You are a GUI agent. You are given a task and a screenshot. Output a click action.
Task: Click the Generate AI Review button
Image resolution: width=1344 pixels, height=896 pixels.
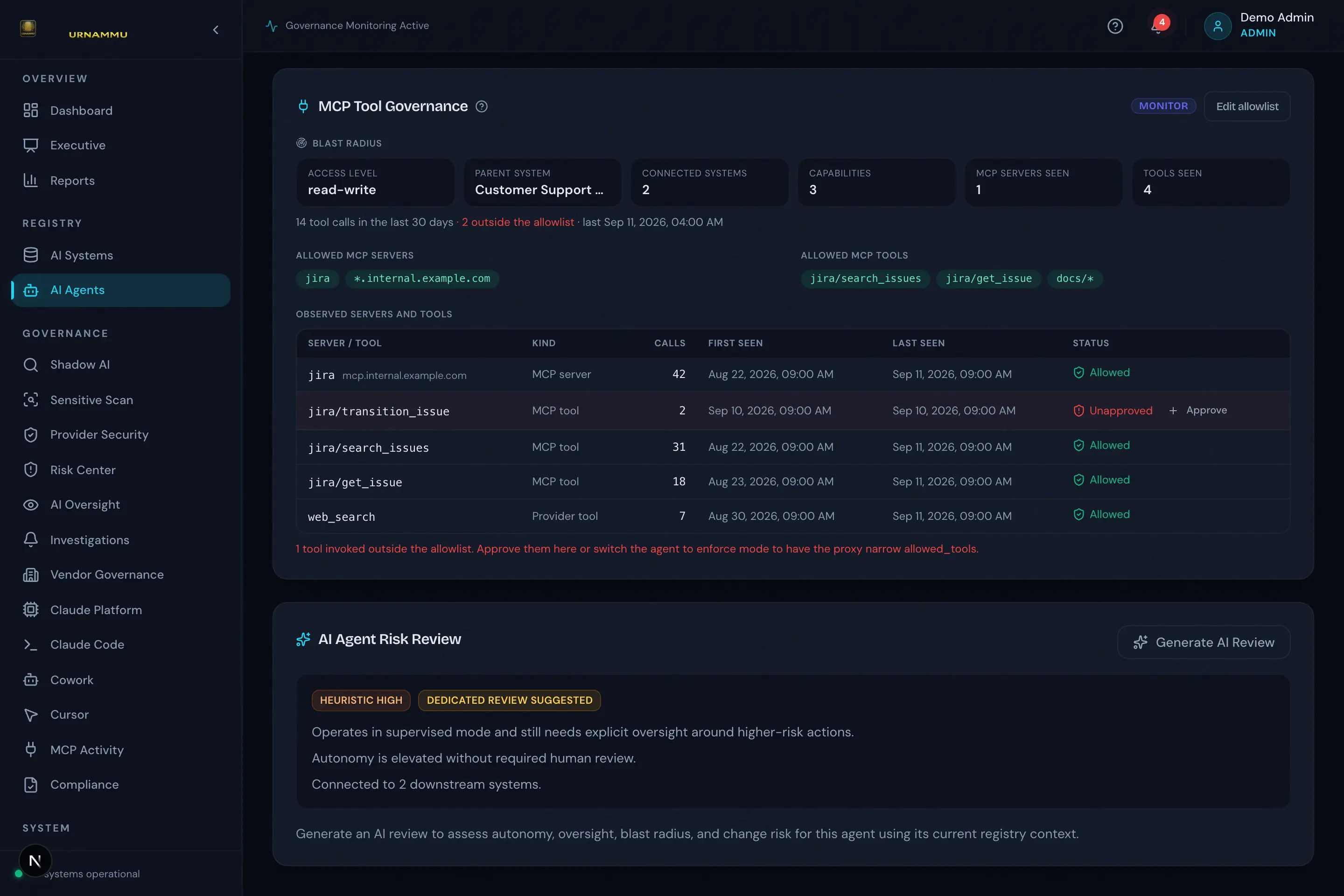coord(1204,642)
